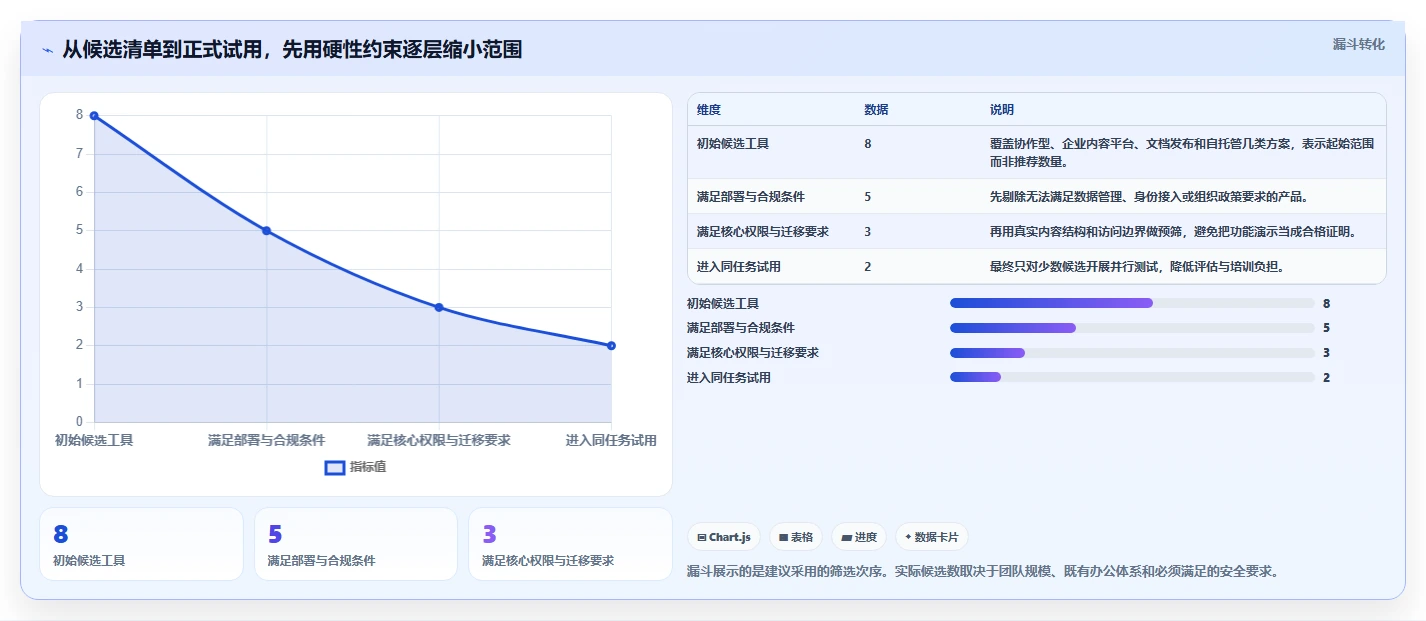Screen dimensions: 1426x621
Task: Select the 数据卡片 chip
Action: pyautogui.click(x=931, y=537)
